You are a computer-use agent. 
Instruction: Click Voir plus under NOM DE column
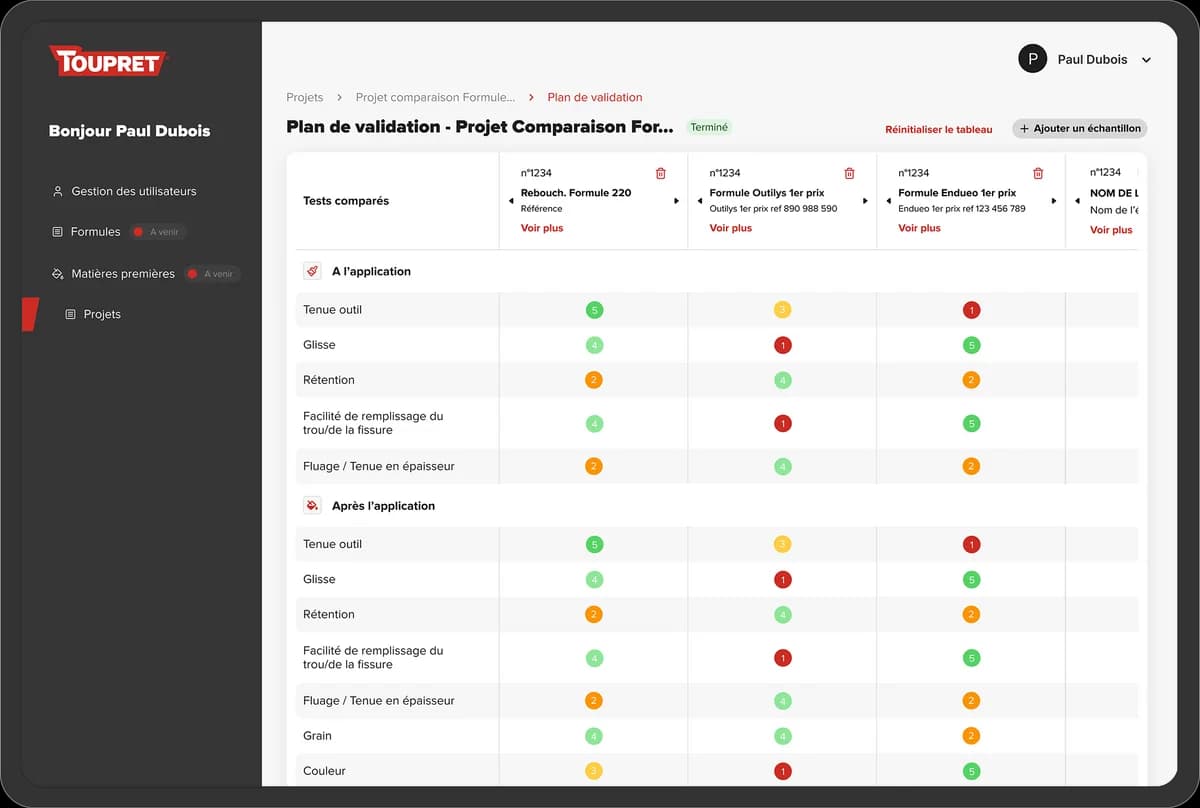(1111, 230)
